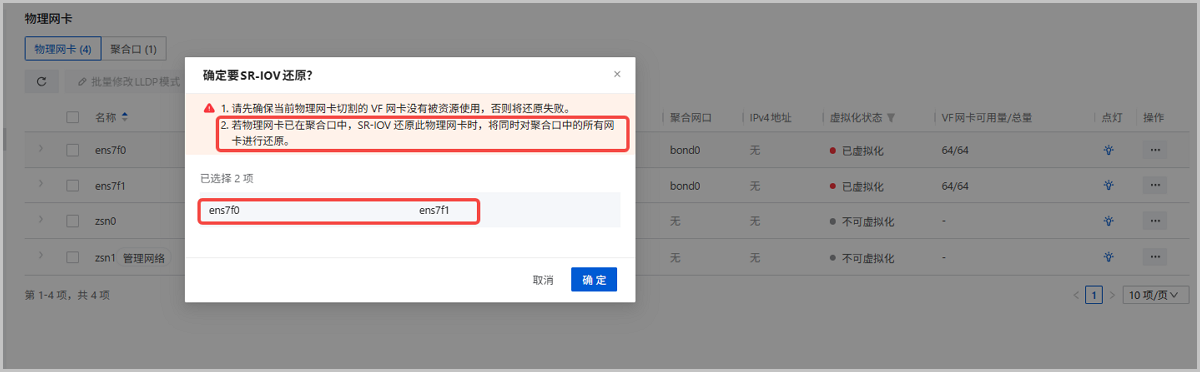Expand the ens7f0 row details
The image size is (1200, 372).
coord(41,150)
